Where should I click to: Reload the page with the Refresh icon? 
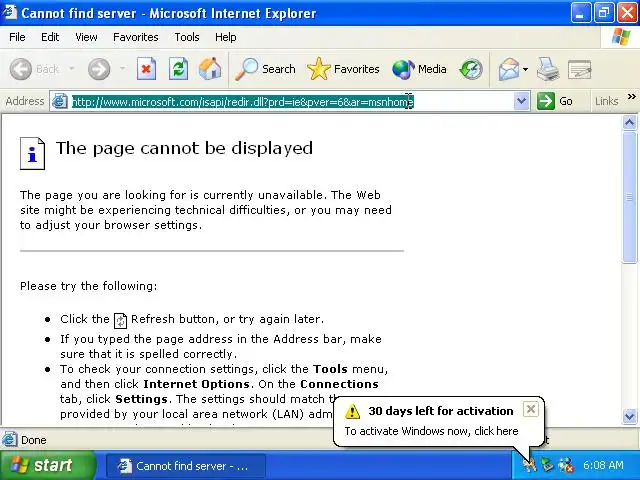point(178,69)
